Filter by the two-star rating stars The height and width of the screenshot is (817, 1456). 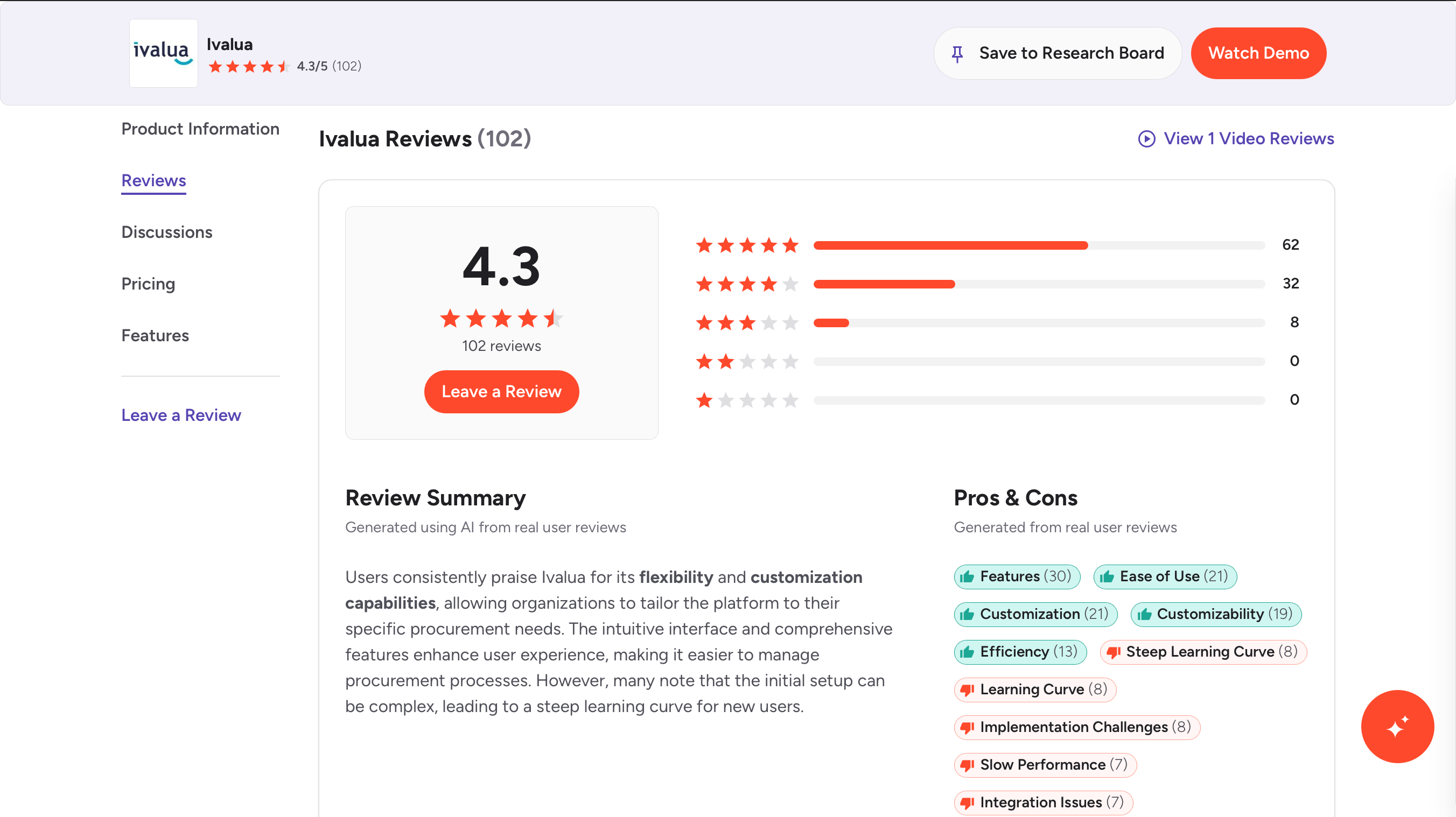[x=747, y=361]
